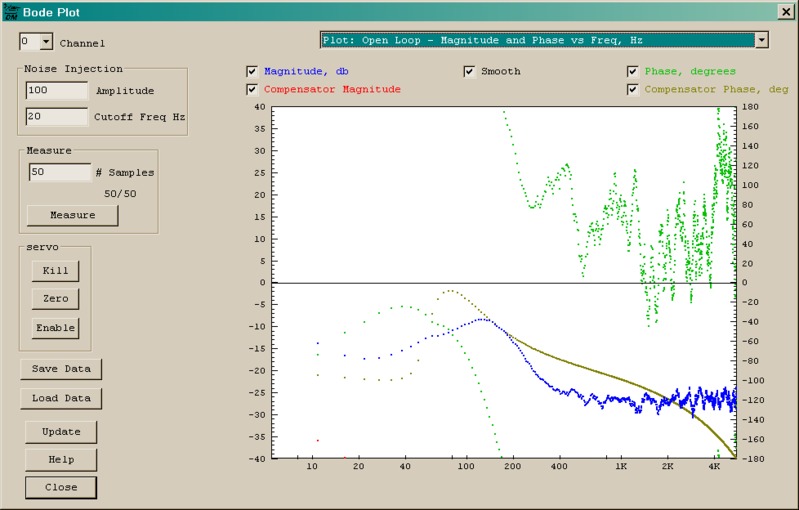
Task: Click the Save Data button
Action: 61,369
